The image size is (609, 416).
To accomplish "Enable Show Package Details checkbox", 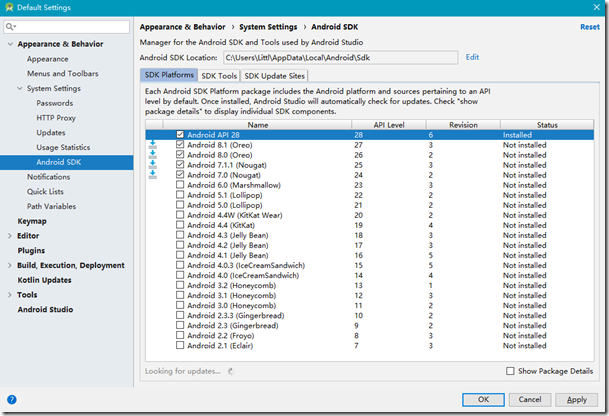I will pos(510,371).
